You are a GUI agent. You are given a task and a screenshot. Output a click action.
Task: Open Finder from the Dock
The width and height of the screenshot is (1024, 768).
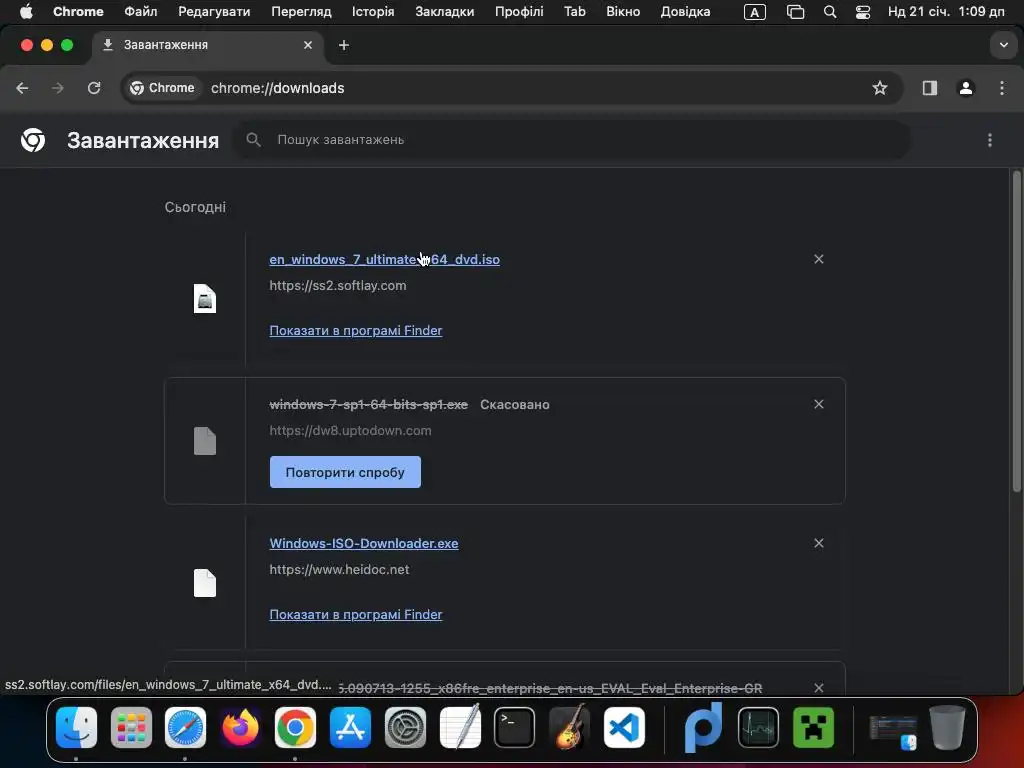click(76, 728)
